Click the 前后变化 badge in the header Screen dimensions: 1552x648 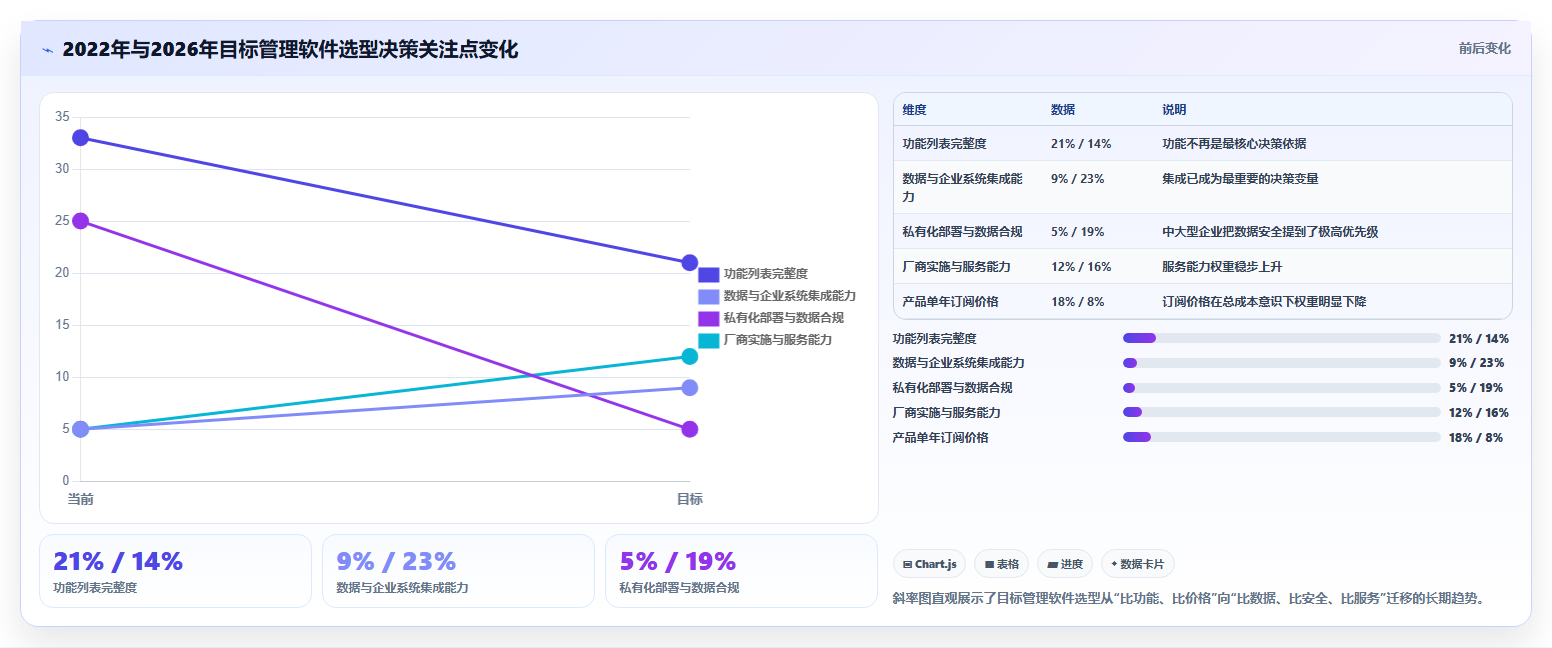(1484, 48)
